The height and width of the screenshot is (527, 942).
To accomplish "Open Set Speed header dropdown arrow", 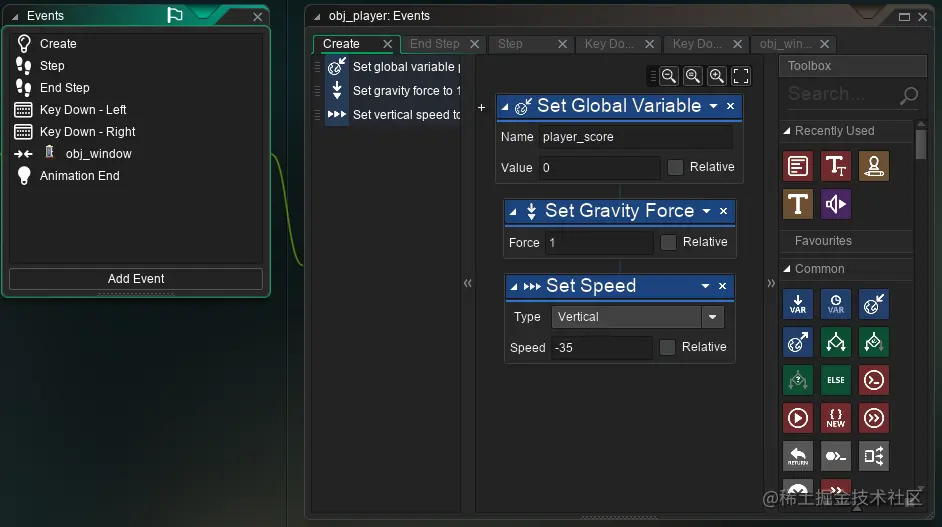I will [705, 286].
